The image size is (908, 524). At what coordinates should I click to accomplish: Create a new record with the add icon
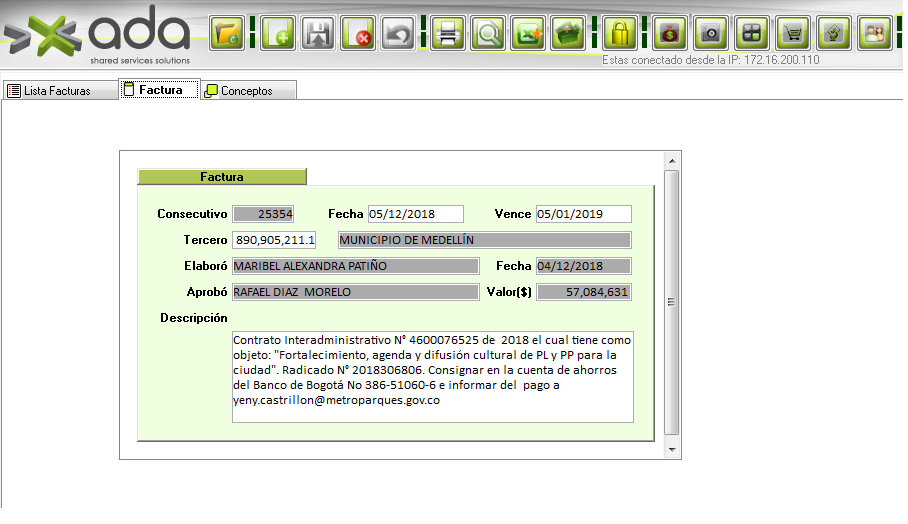tap(277, 34)
